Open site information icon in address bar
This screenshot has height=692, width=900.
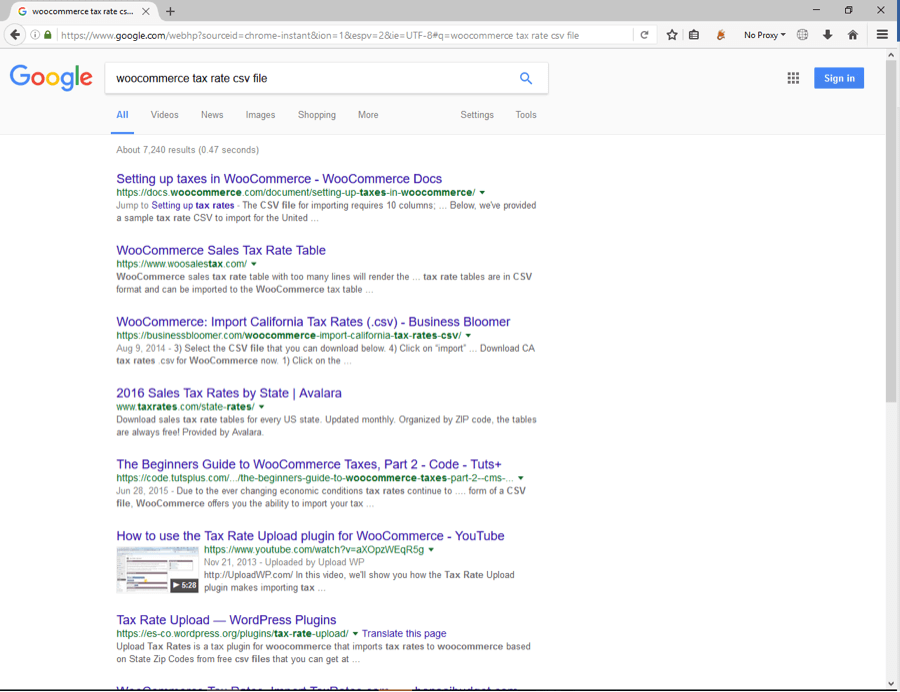pos(36,35)
